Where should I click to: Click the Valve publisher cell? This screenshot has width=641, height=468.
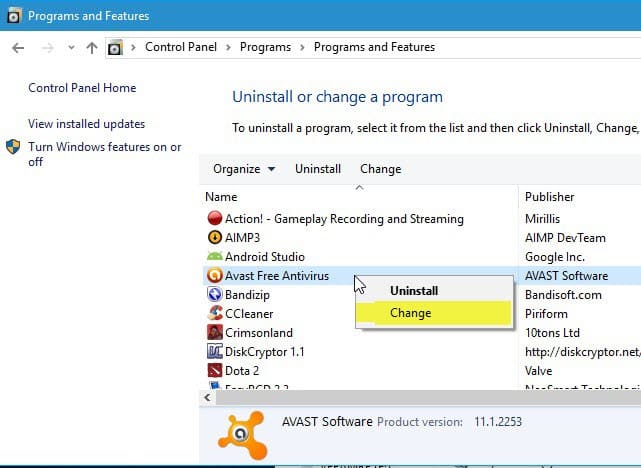(x=538, y=371)
